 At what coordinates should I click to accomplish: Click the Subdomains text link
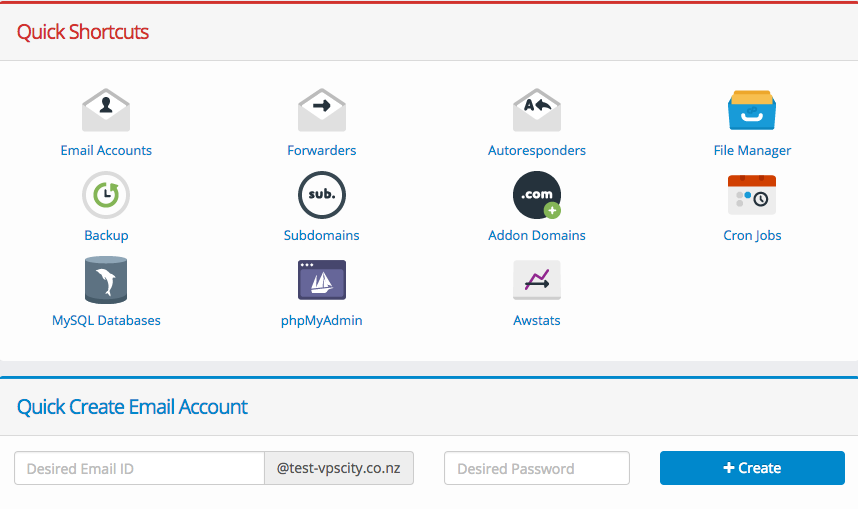[x=321, y=235]
